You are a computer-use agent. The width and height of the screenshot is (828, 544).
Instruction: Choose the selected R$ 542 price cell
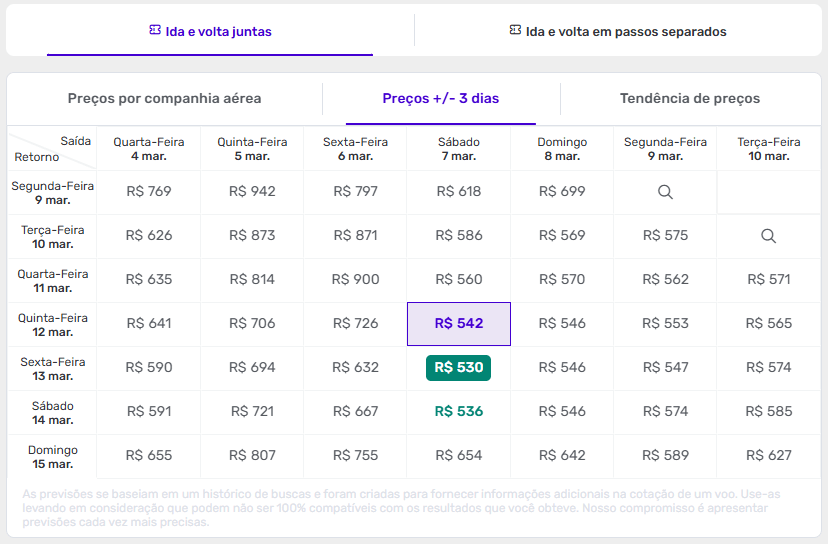[459, 324]
